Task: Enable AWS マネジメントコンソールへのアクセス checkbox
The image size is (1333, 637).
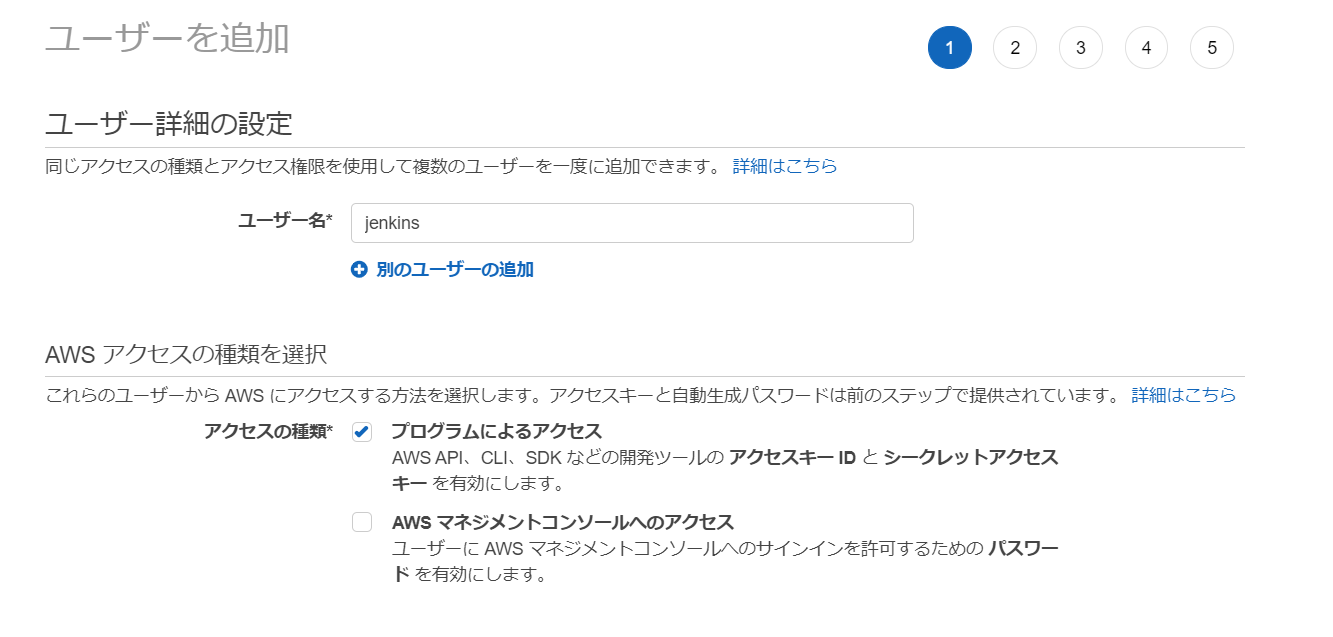Action: [362, 522]
